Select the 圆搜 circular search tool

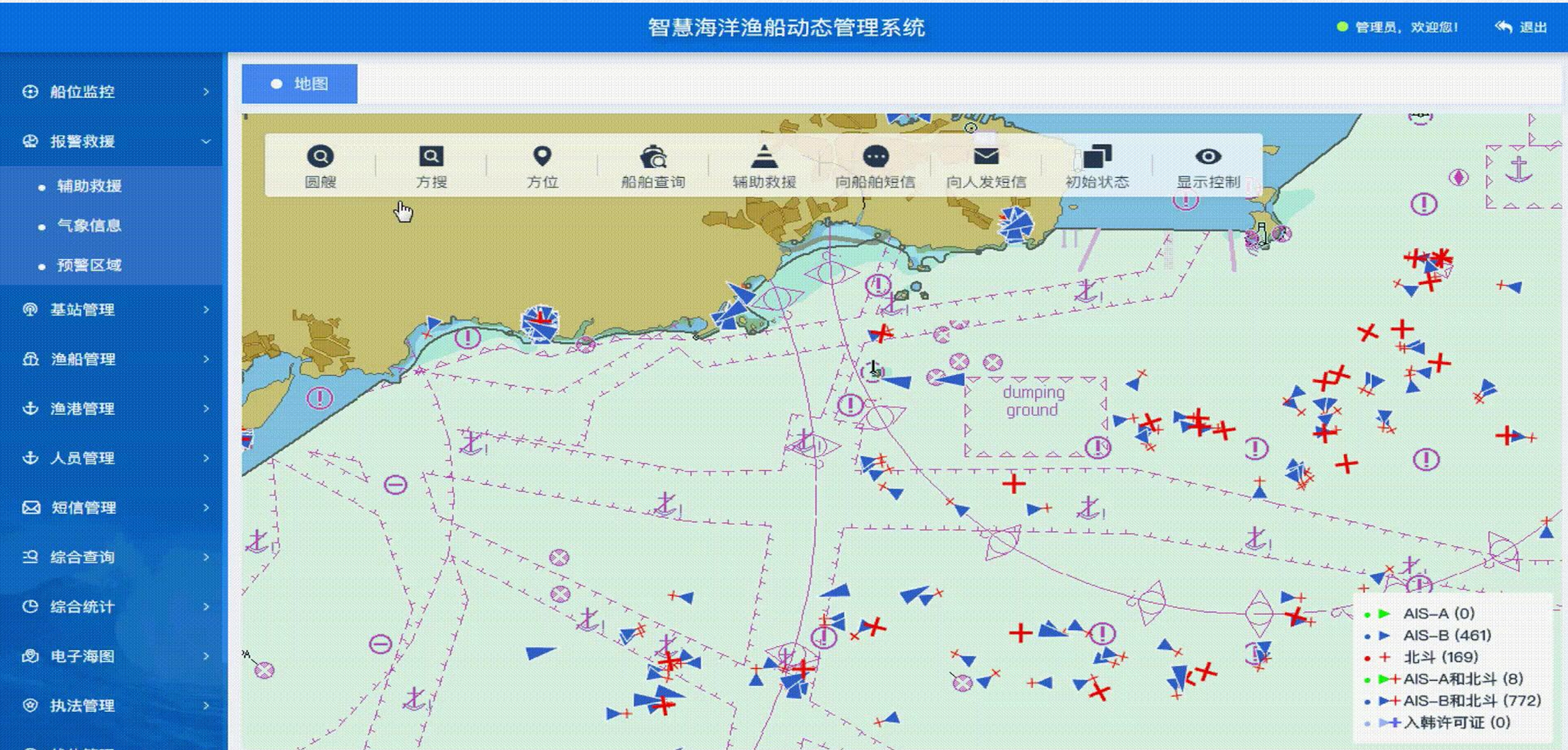click(320, 166)
